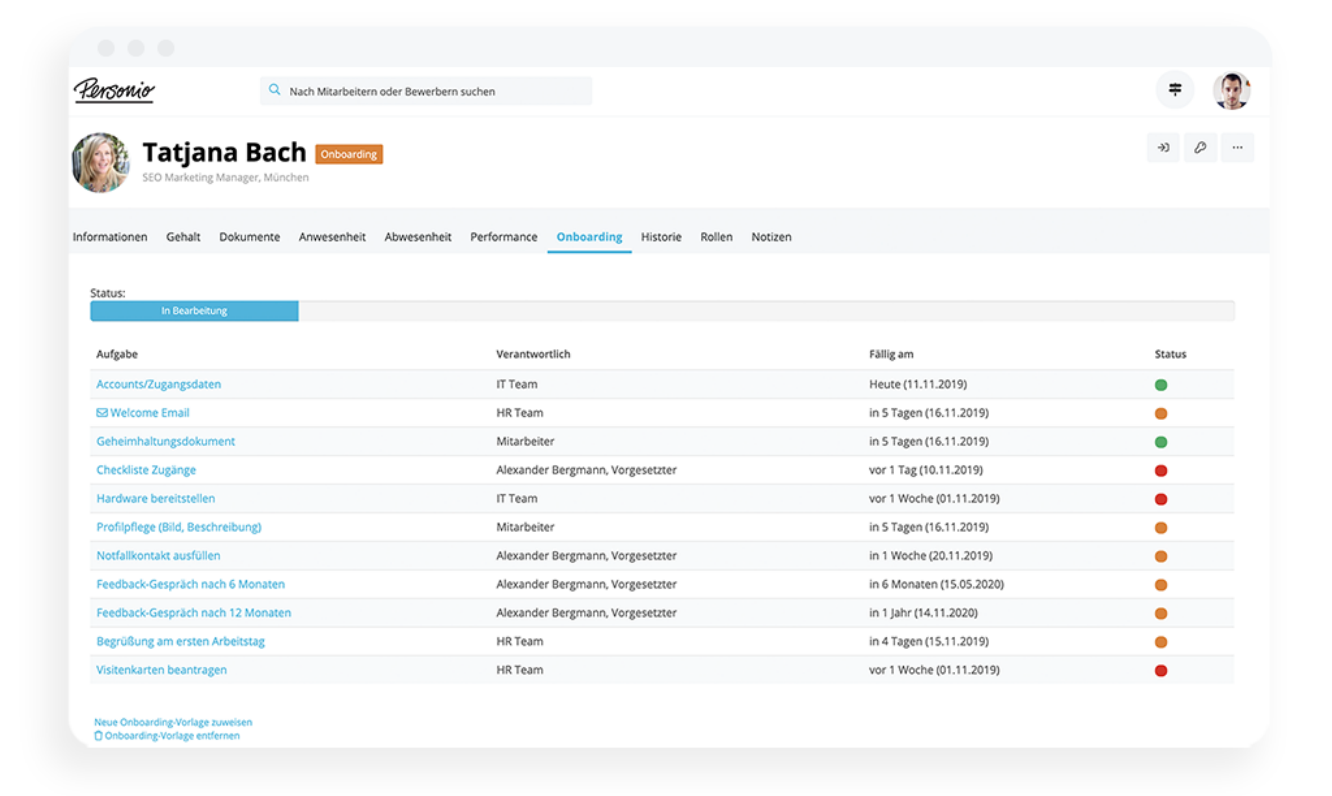Switch to the Informationen tab
Image resolution: width=1332 pixels, height=796 pixels.
point(110,237)
